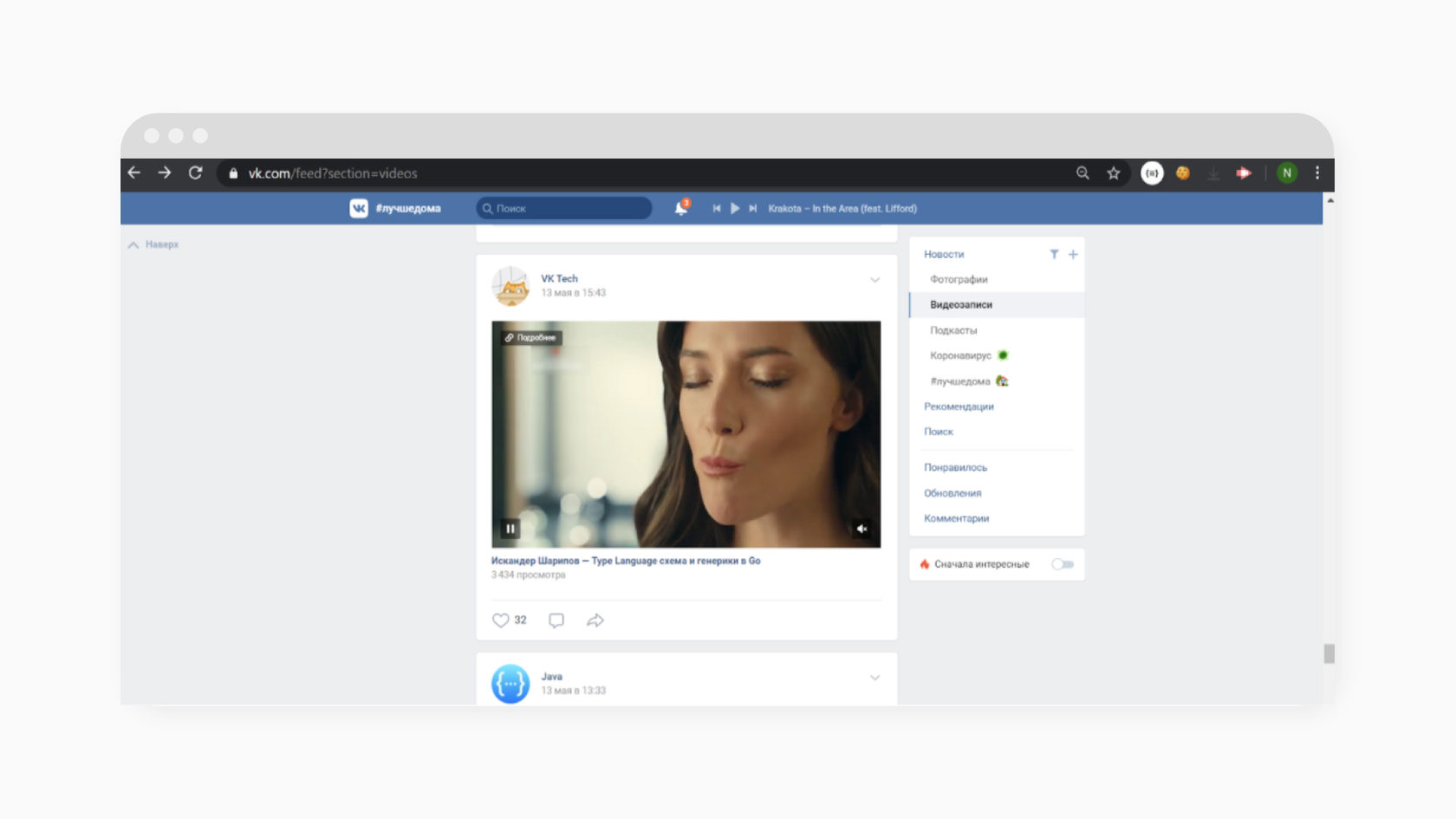Screen dimensions: 1456x819
Task: Comment on the VK Tech post
Action: 556,621
